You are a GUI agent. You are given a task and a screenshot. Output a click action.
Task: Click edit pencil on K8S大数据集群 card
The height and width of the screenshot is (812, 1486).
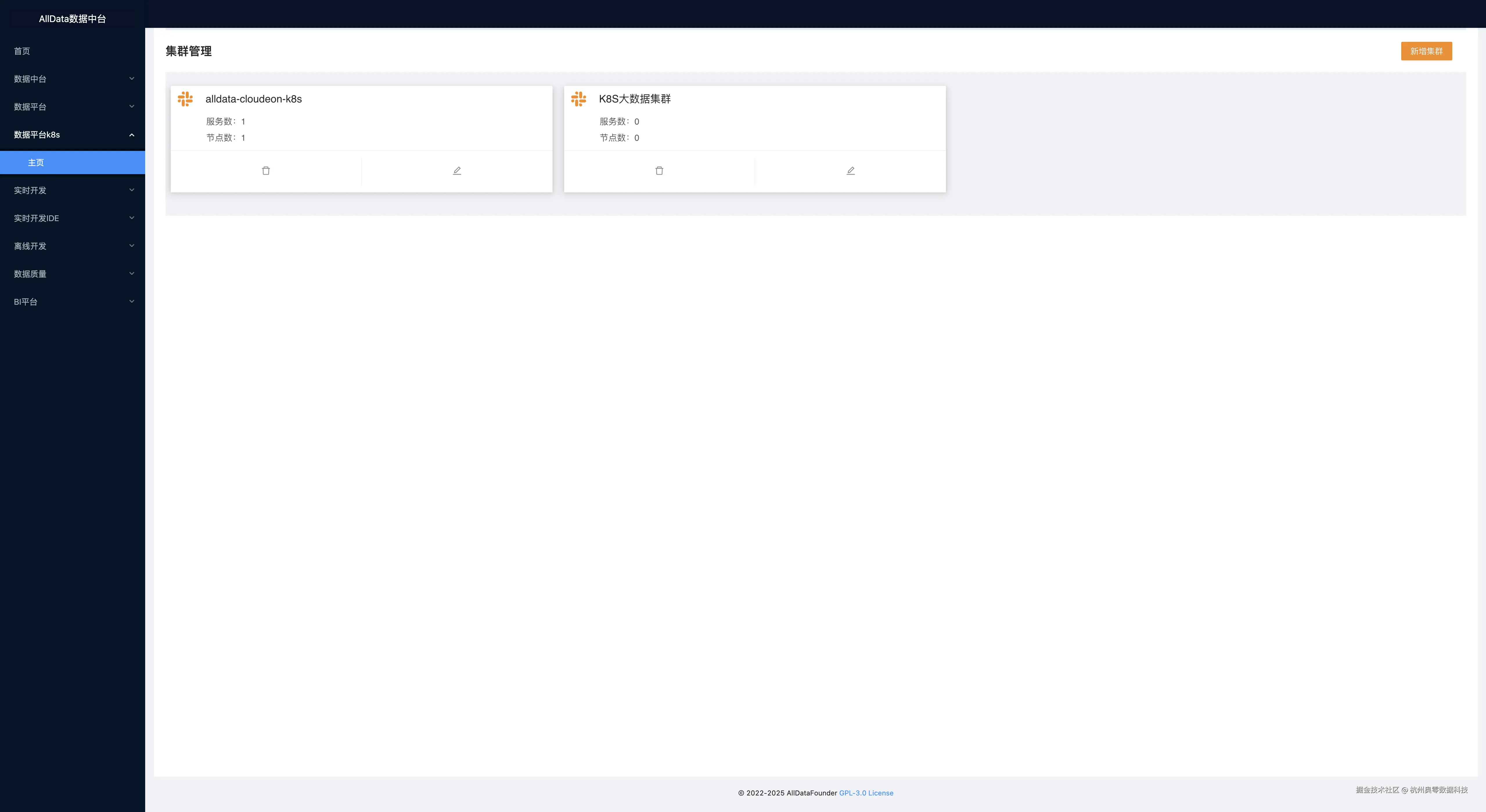(850, 171)
